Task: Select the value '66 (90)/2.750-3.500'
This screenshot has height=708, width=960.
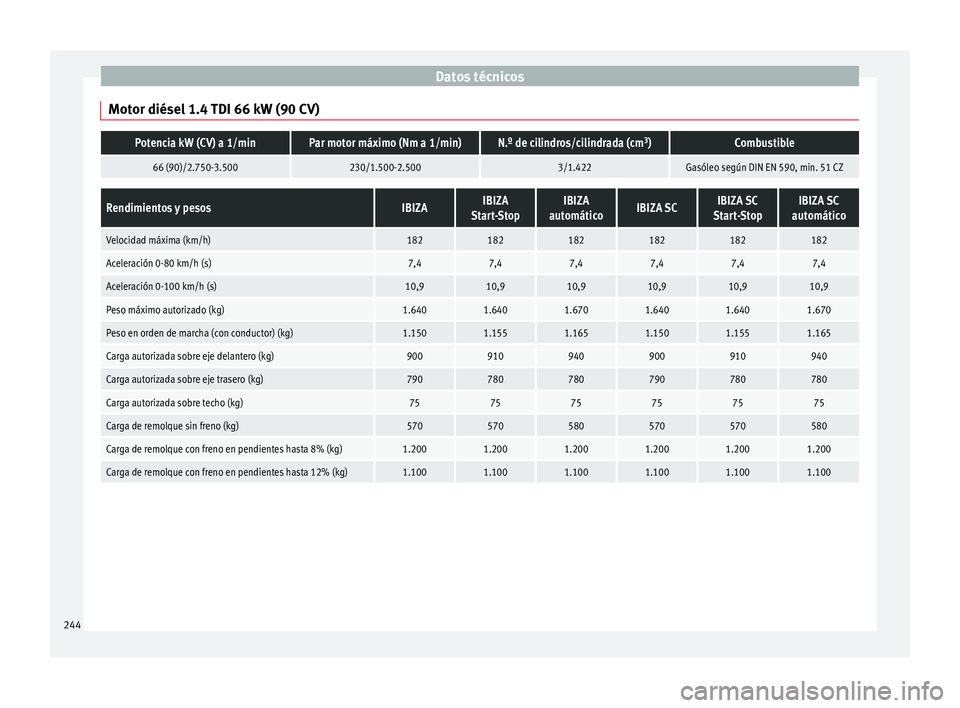Action: point(195,167)
